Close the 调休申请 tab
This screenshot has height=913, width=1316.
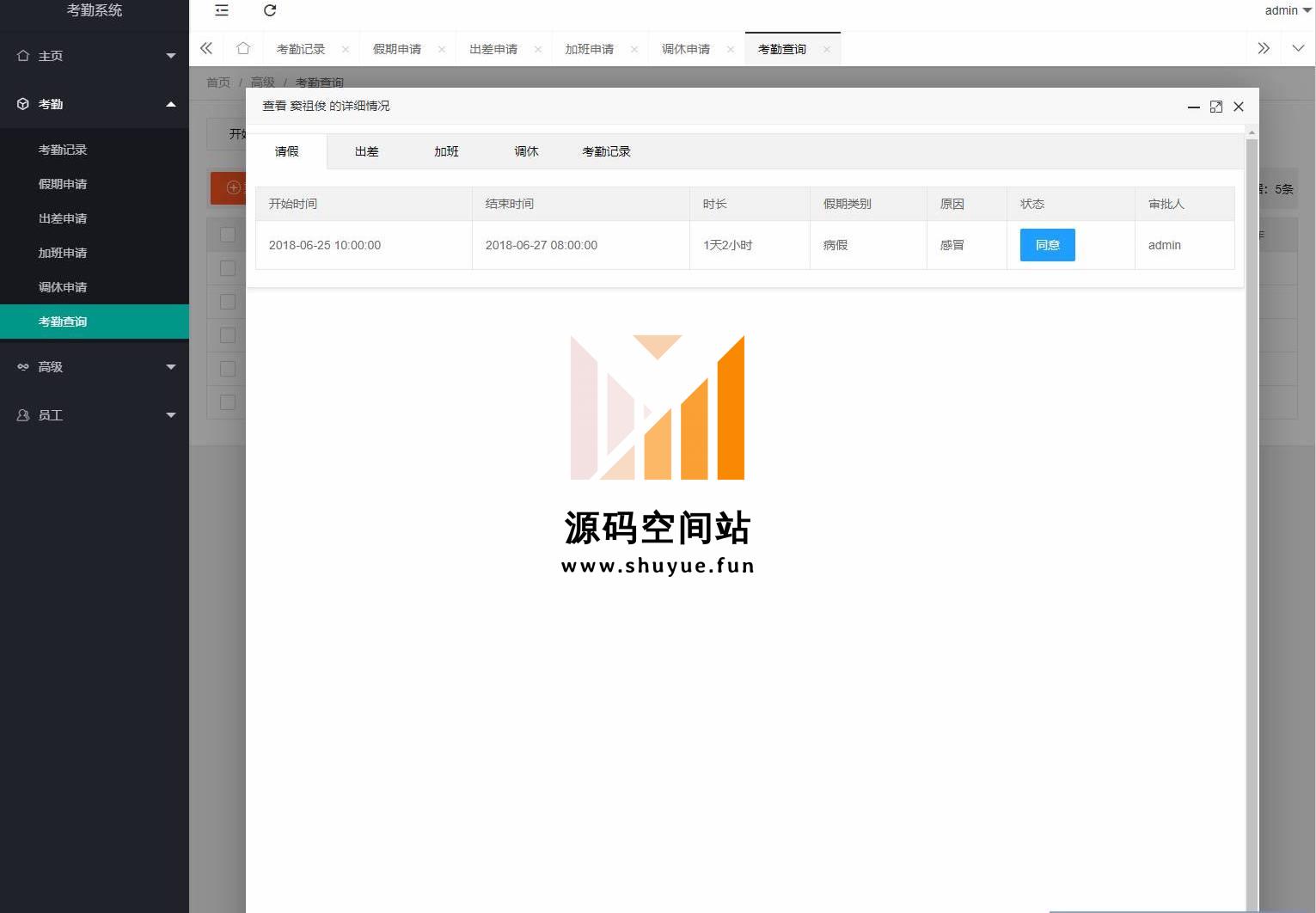[x=731, y=49]
